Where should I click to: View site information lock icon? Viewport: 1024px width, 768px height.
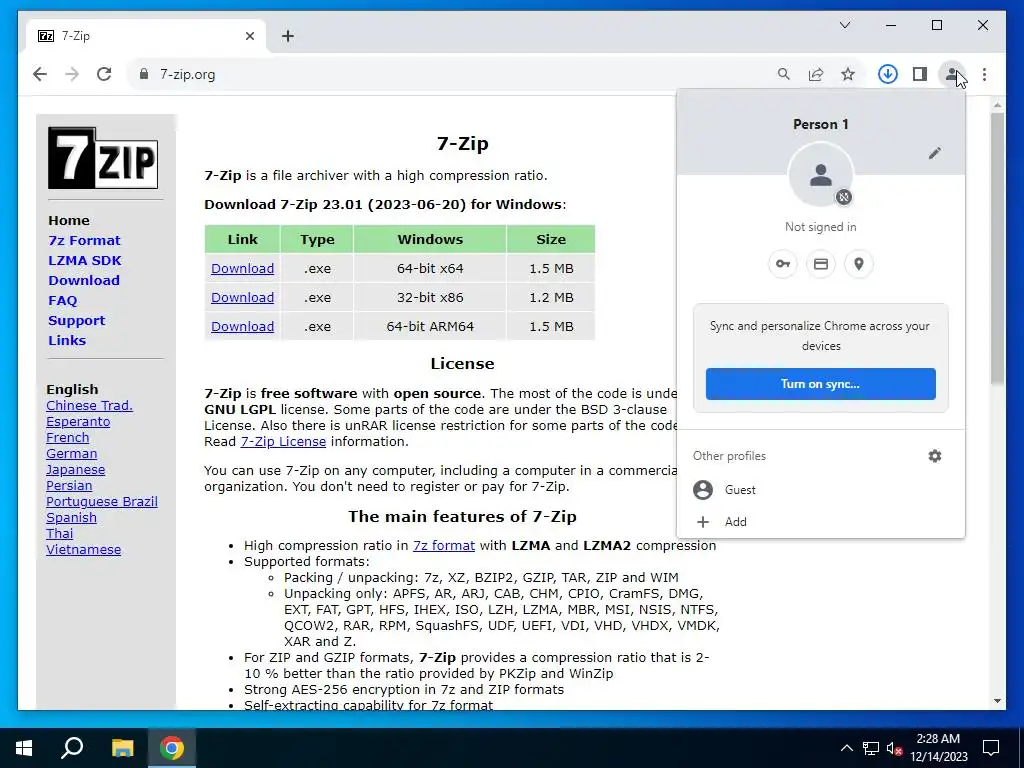144,74
